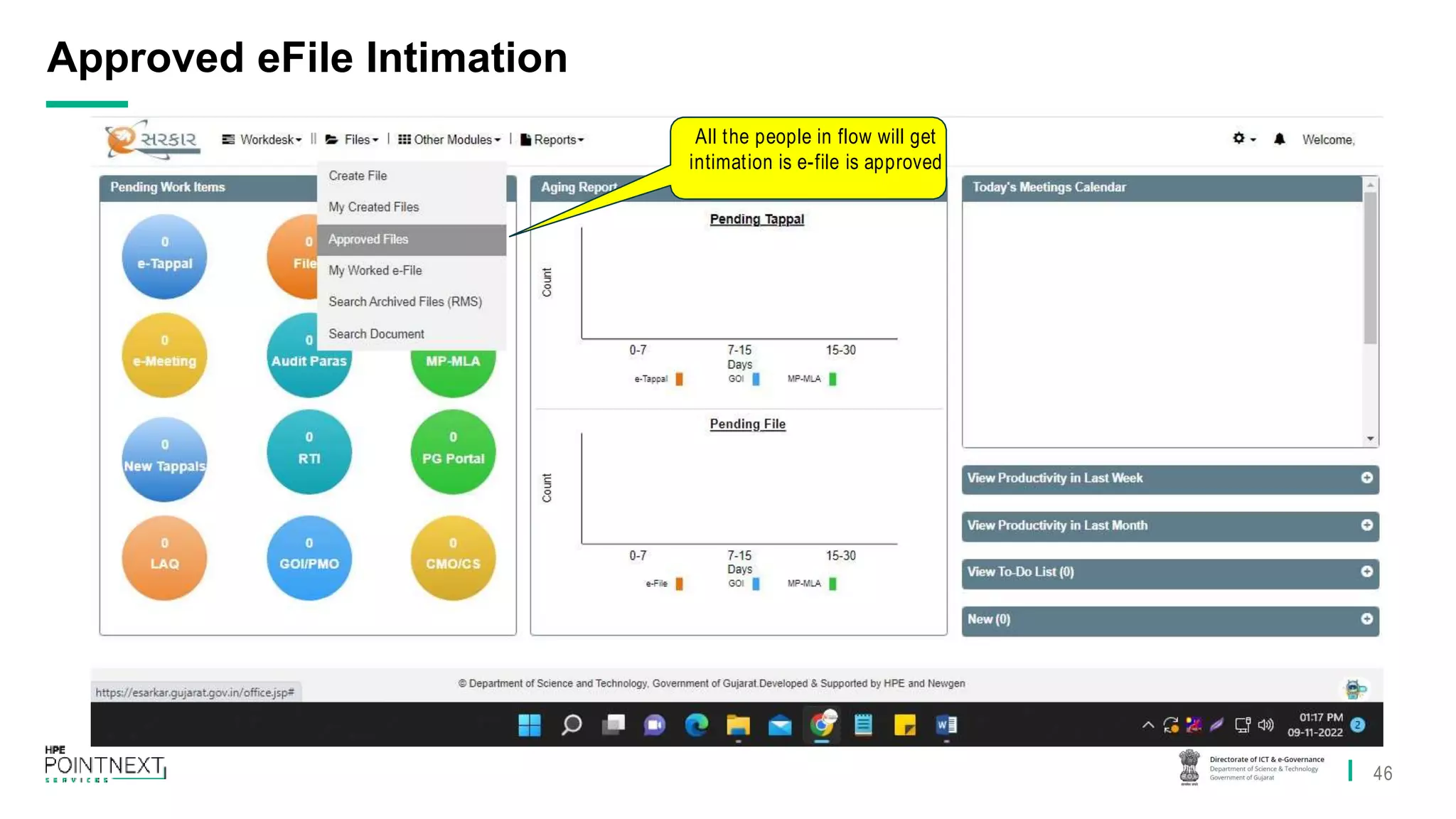Open the GOI/PMO pending circle
Image resolution: width=1456 pixels, height=819 pixels.
[309, 557]
